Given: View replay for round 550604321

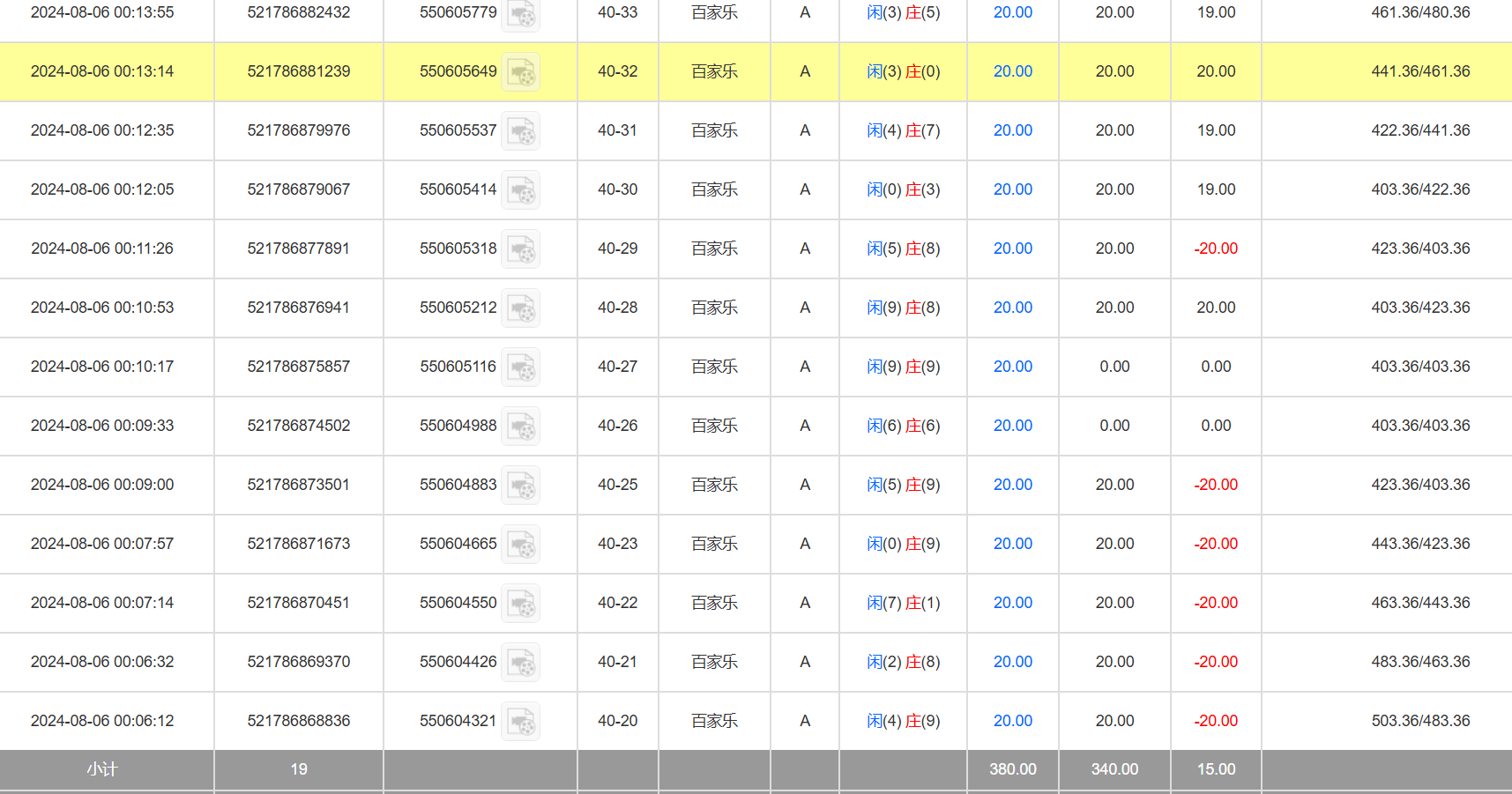Looking at the screenshot, I should [x=521, y=722].
